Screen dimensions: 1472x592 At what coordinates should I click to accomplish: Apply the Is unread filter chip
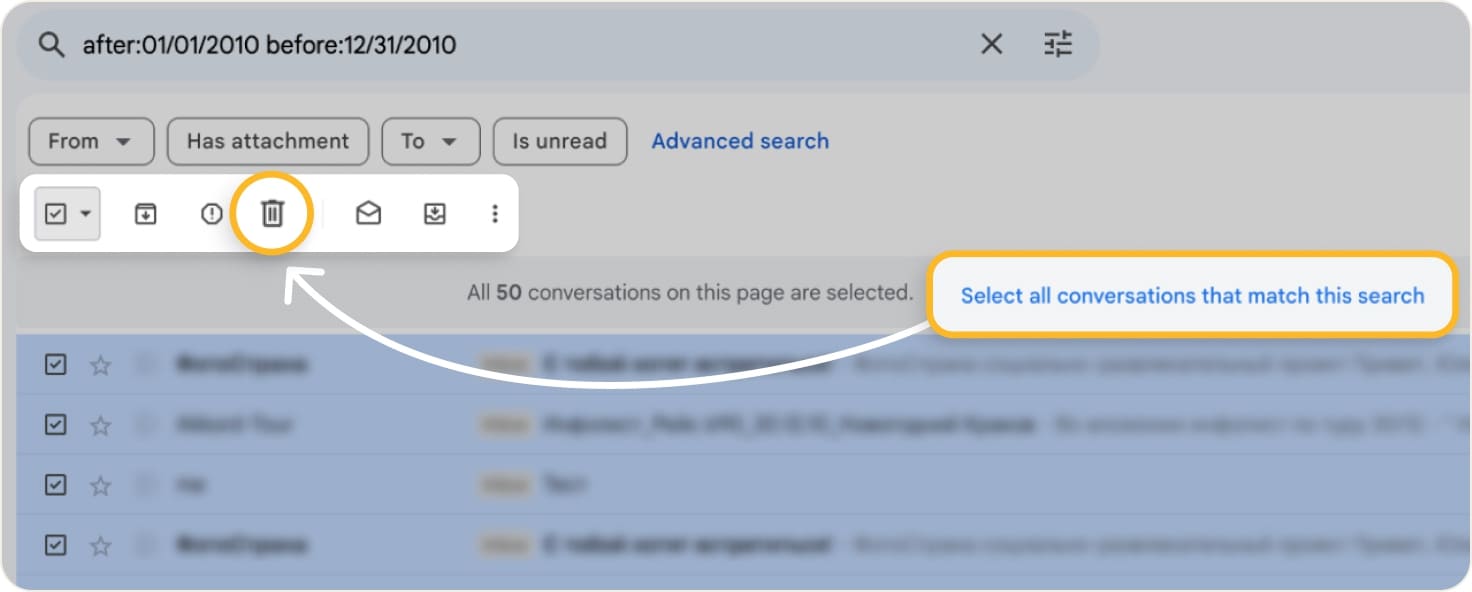559,141
